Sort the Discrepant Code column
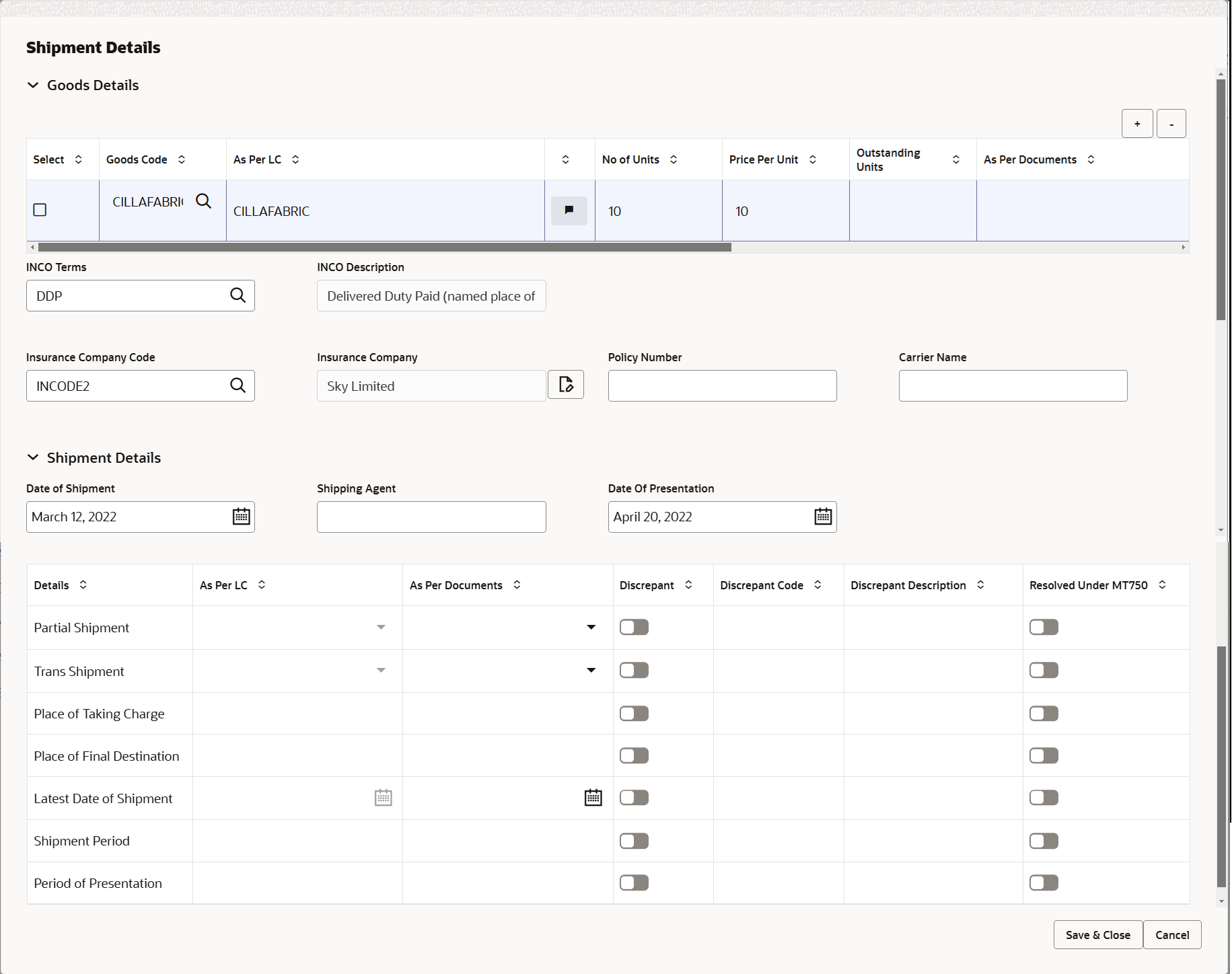The image size is (1232, 974). tap(818, 585)
